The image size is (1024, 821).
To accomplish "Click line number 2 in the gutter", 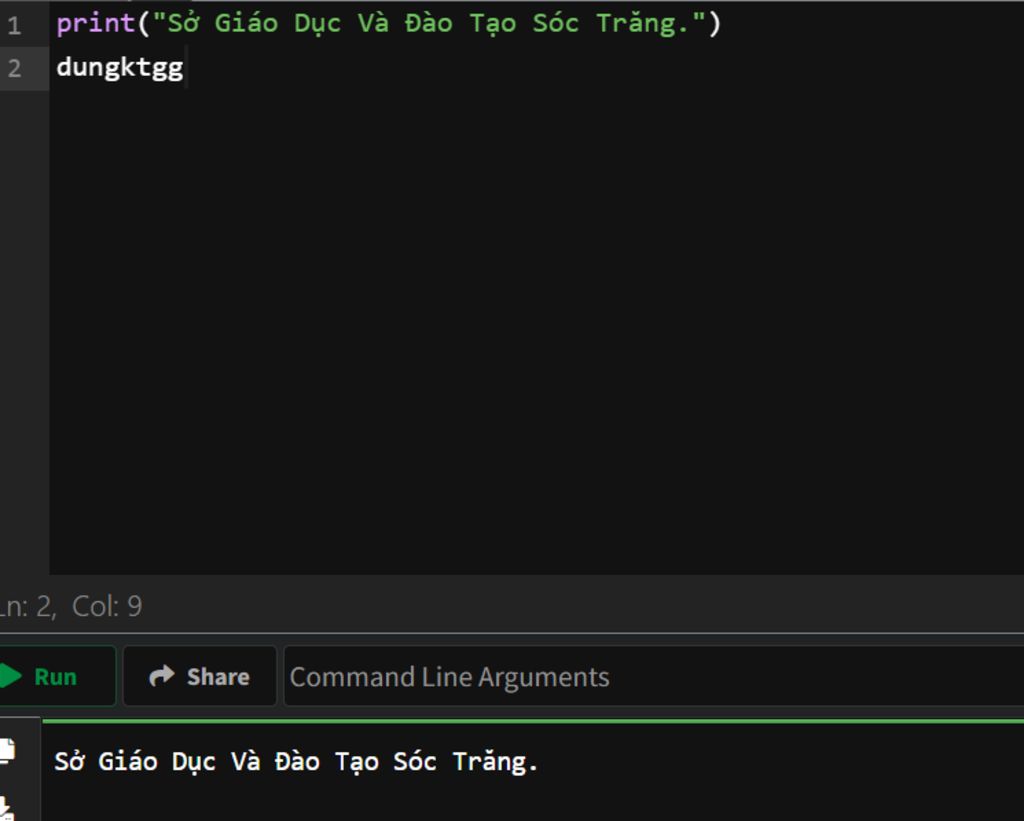I will click(x=14, y=68).
